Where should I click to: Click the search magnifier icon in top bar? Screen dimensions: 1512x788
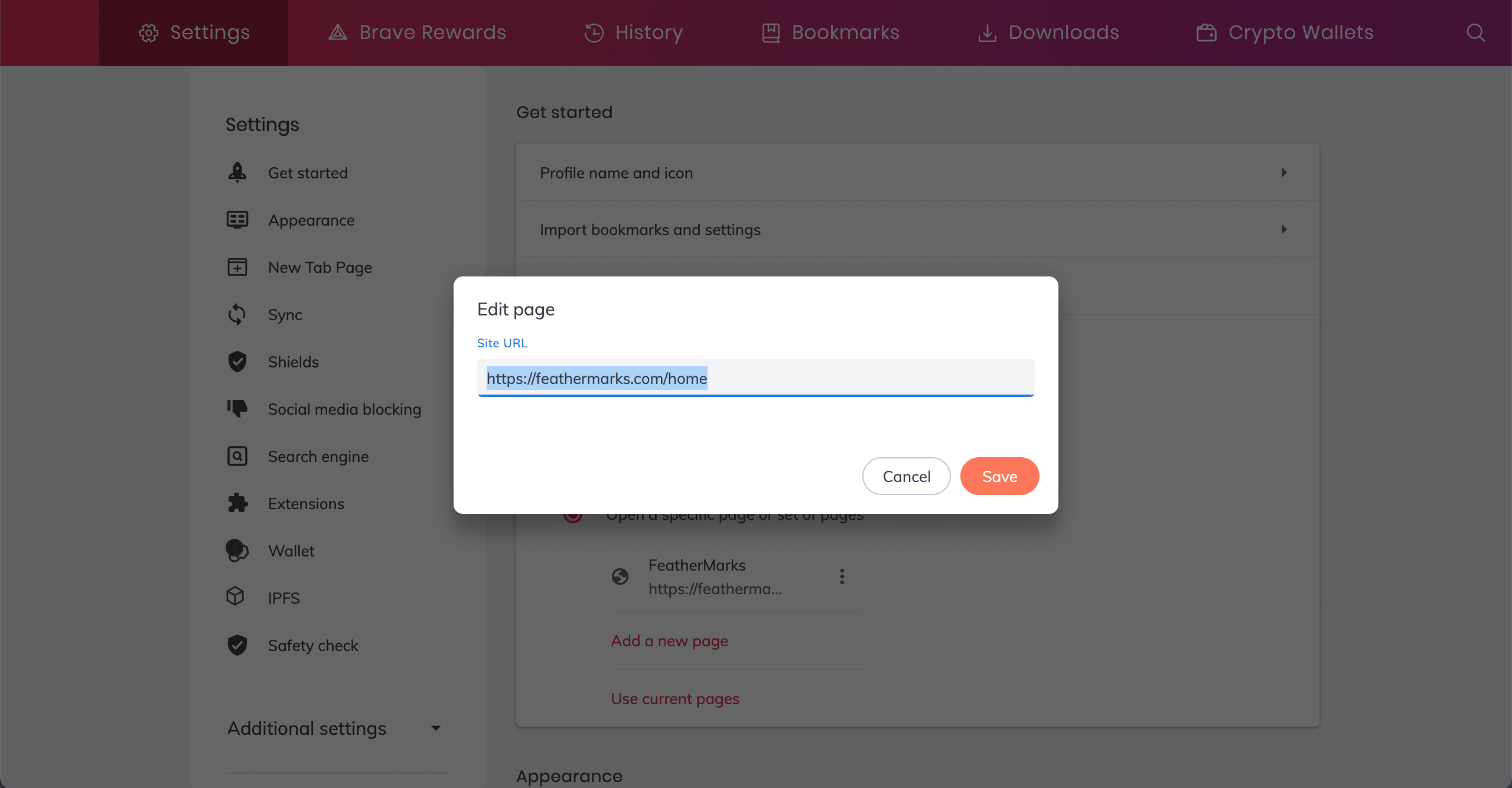[1475, 32]
